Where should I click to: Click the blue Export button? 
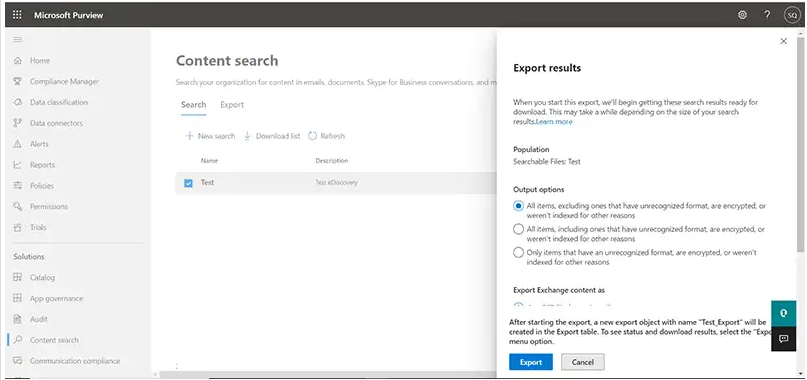pos(531,362)
